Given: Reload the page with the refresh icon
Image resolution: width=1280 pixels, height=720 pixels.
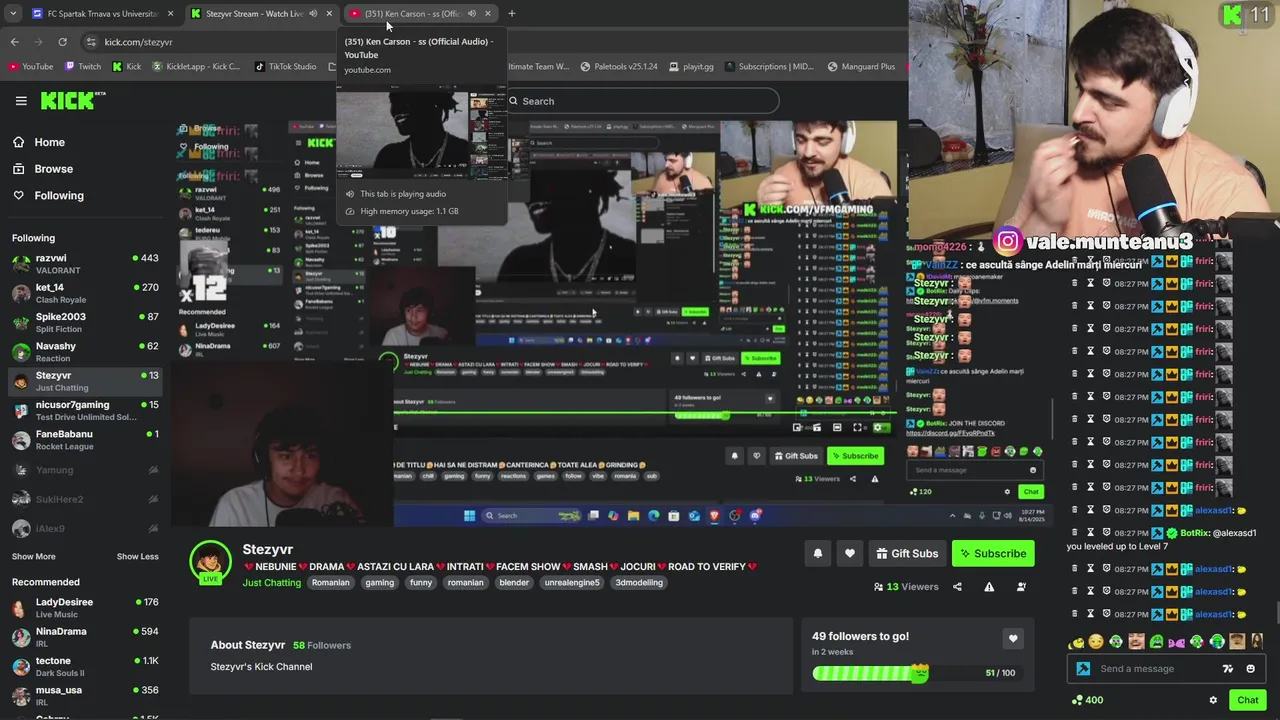Looking at the screenshot, I should click(x=62, y=42).
